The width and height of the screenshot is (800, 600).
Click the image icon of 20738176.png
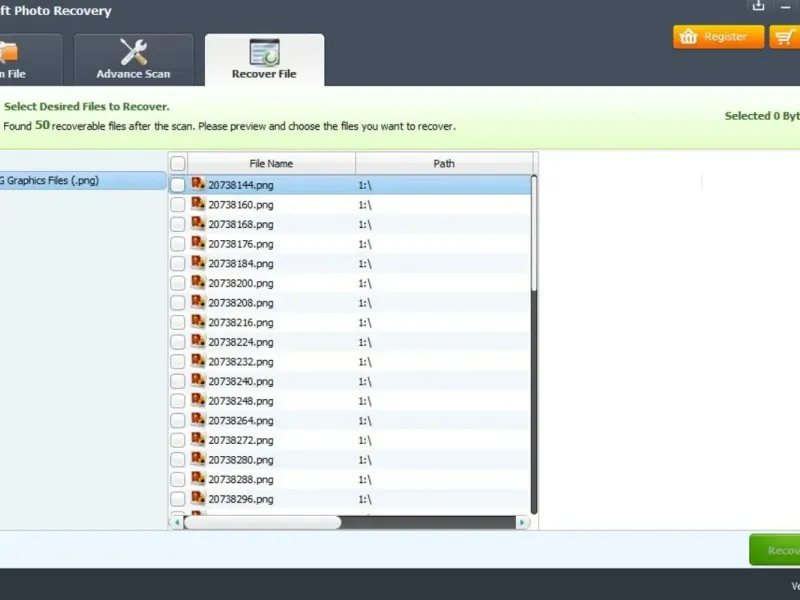pos(198,243)
